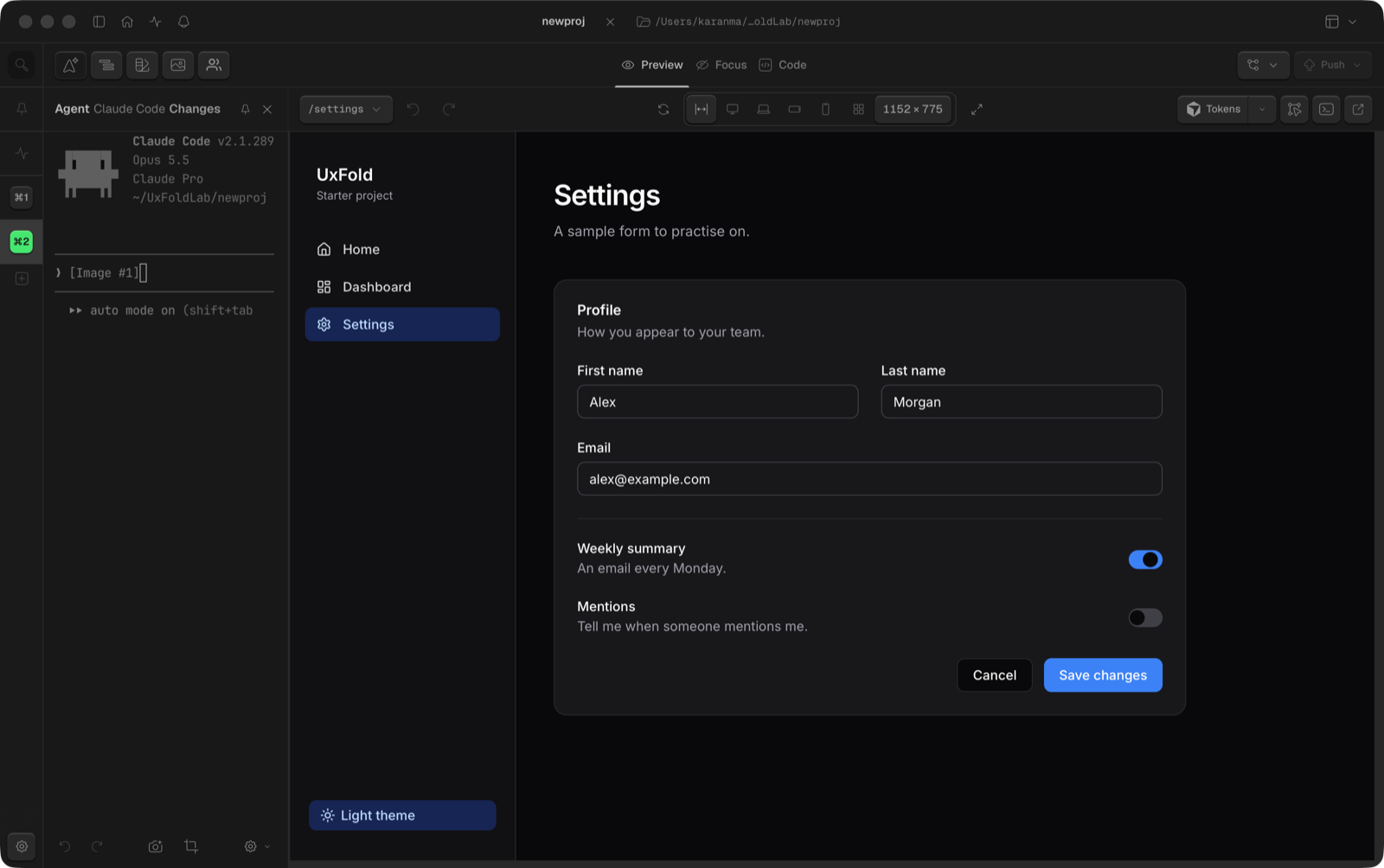Switch to the Focus tab
Image resolution: width=1384 pixels, height=868 pixels.
pyautogui.click(x=721, y=65)
